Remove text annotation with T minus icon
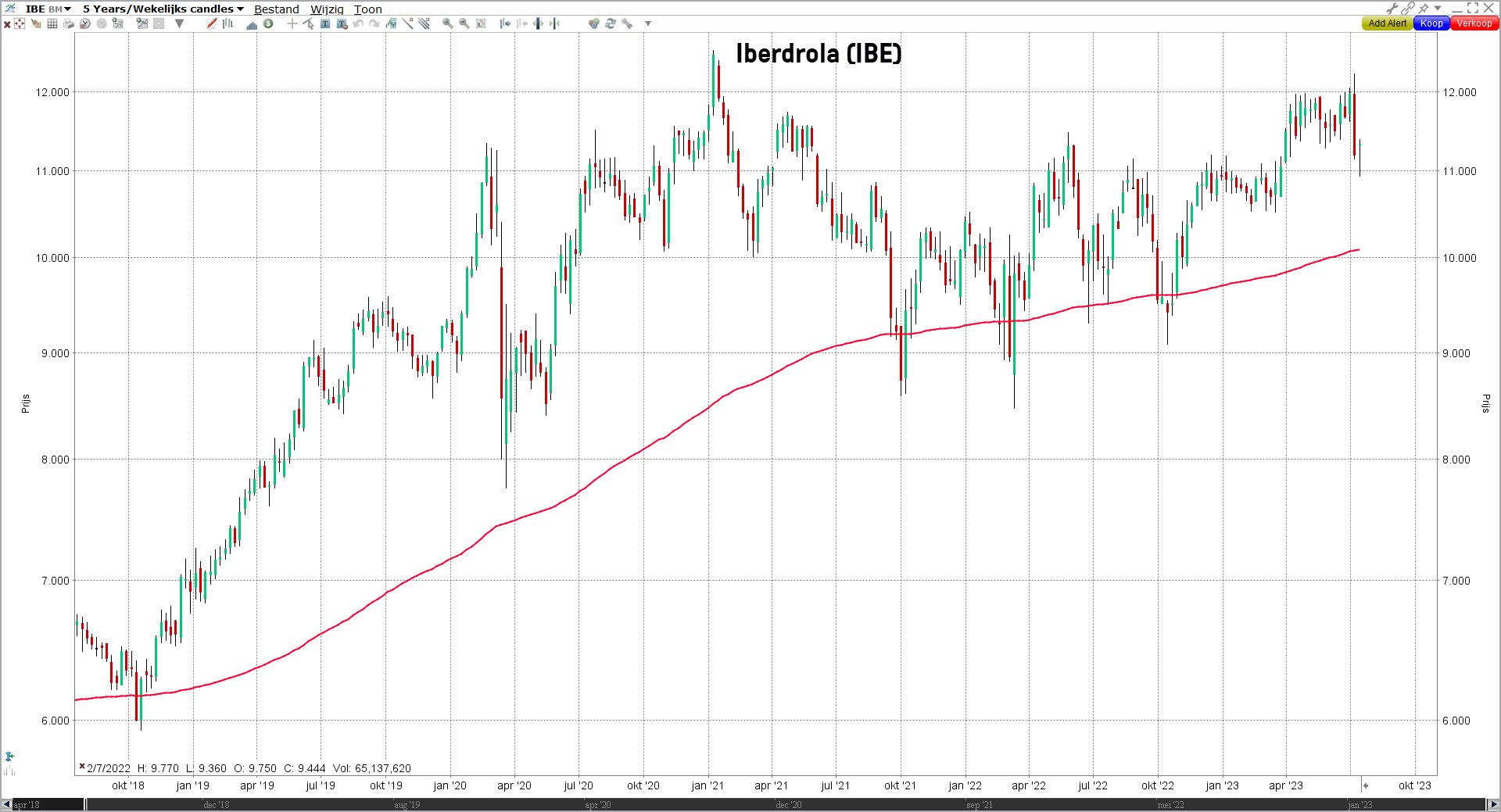1501x812 pixels. click(342, 23)
